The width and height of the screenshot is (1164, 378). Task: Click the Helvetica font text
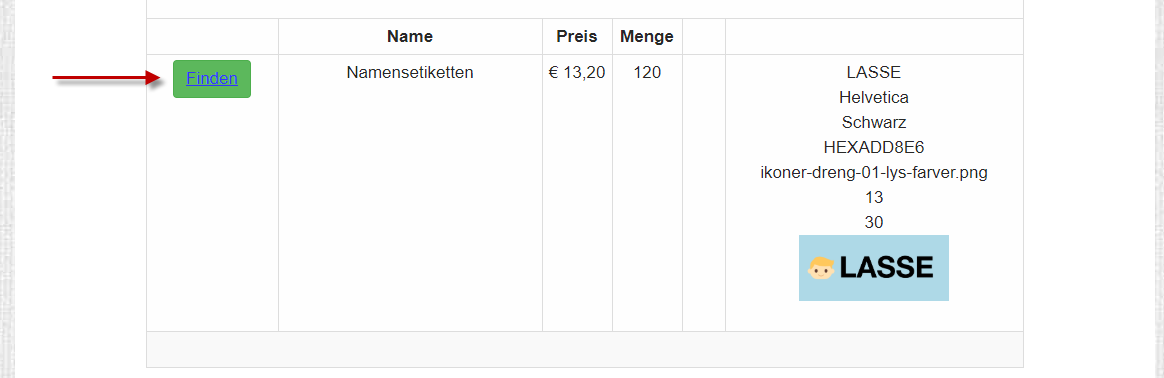(874, 97)
